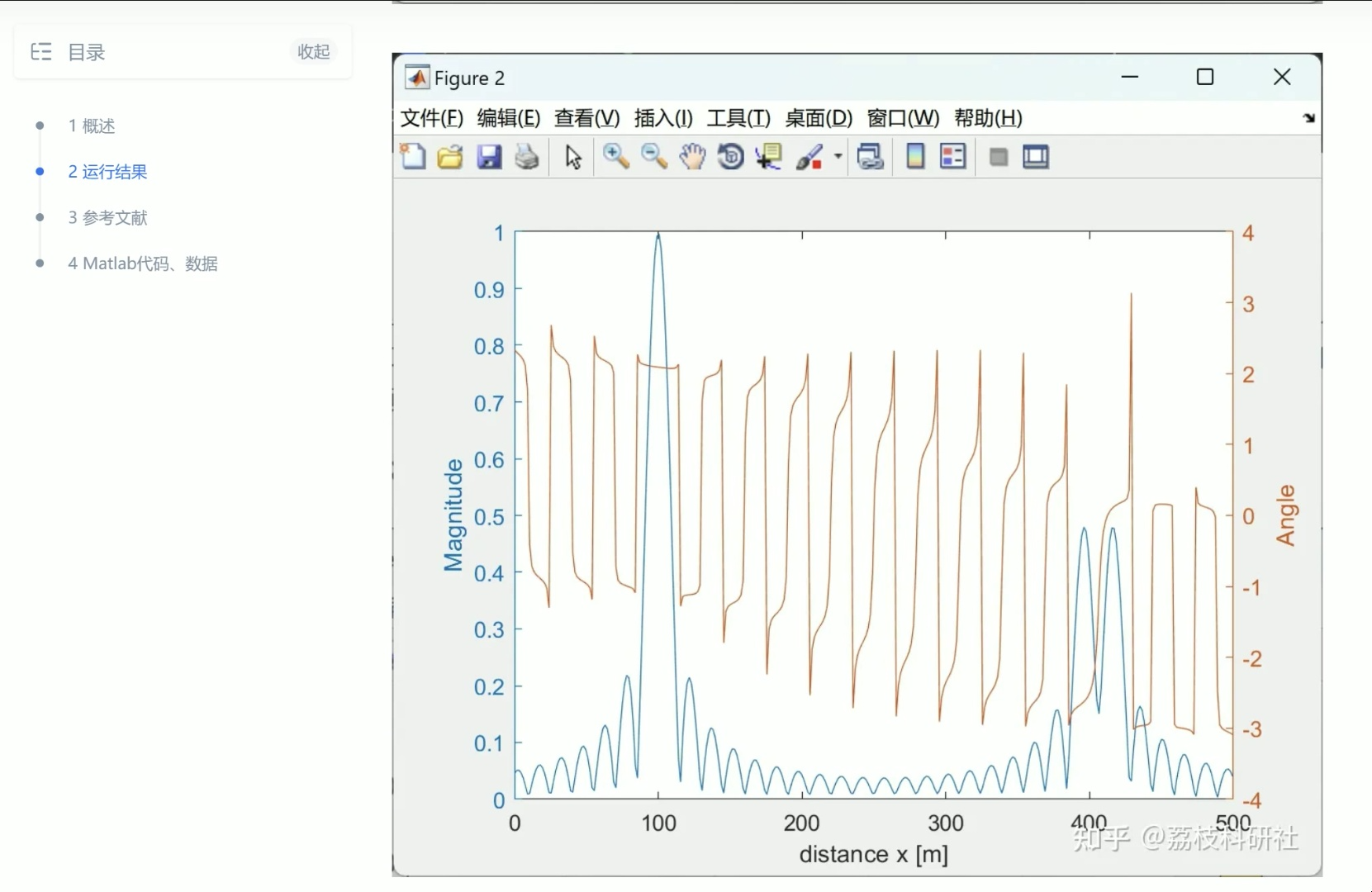Click the Hide Plot Tools icon
The height and width of the screenshot is (892, 1372).
[999, 157]
